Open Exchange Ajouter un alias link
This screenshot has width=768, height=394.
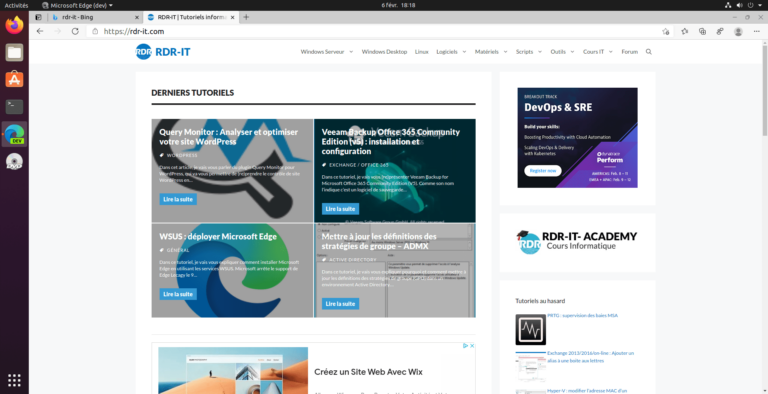tap(591, 357)
